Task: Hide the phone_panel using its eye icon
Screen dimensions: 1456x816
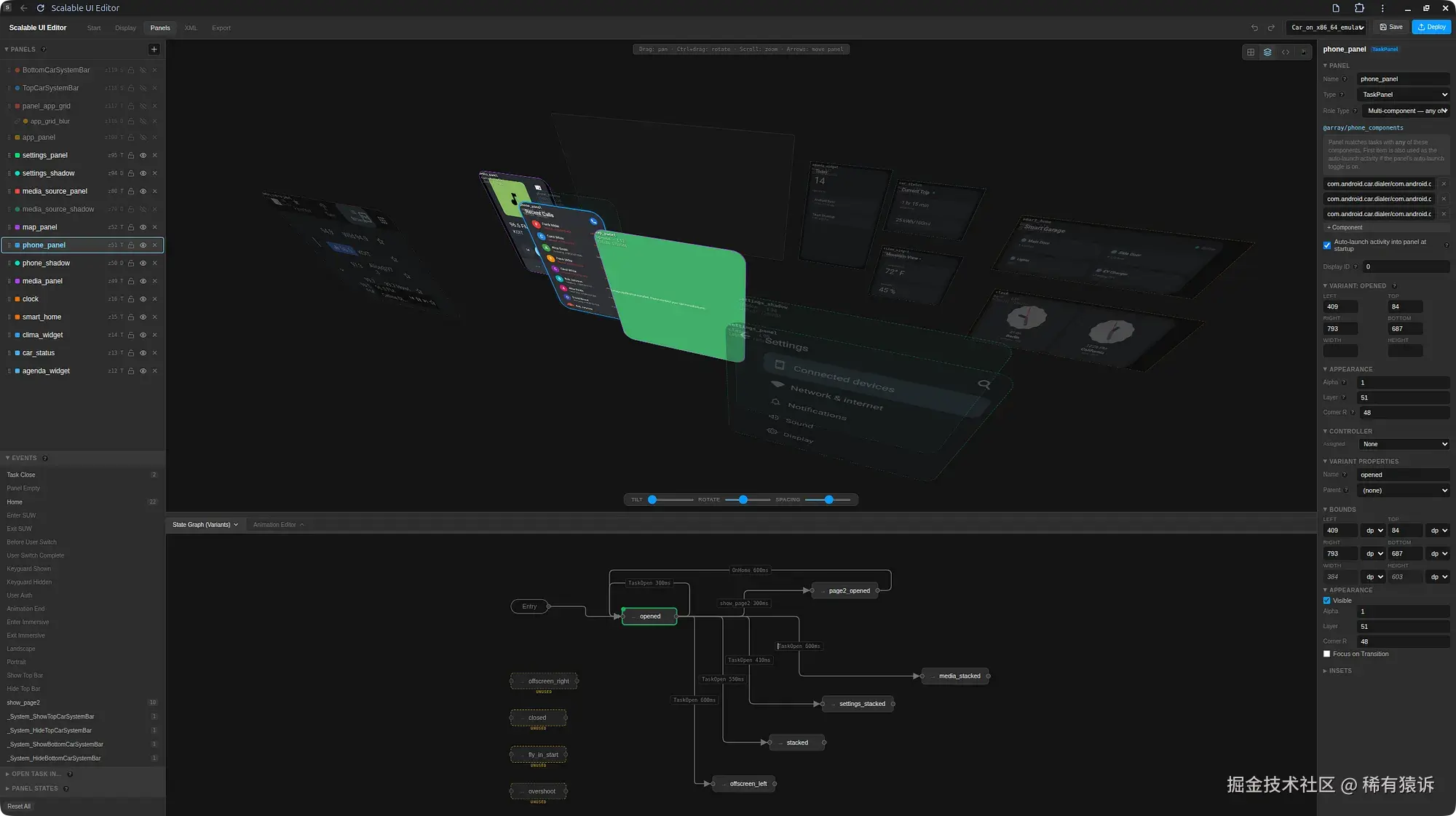Action: point(143,245)
